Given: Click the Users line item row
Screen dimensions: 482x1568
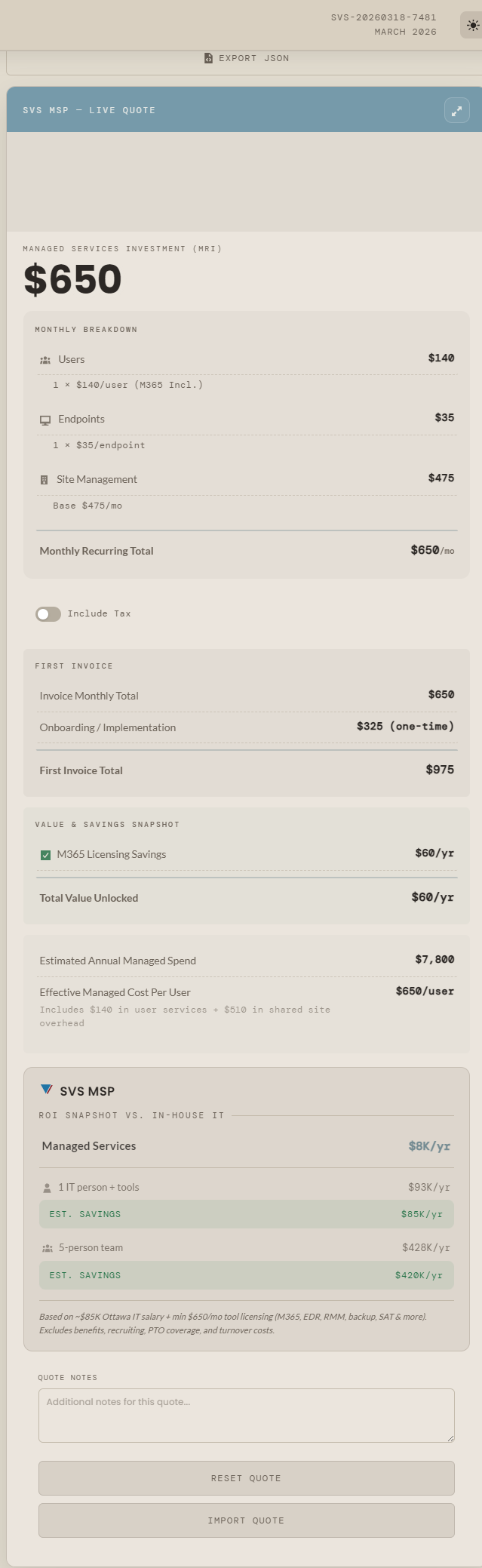Looking at the screenshot, I should pyautogui.click(x=246, y=360).
